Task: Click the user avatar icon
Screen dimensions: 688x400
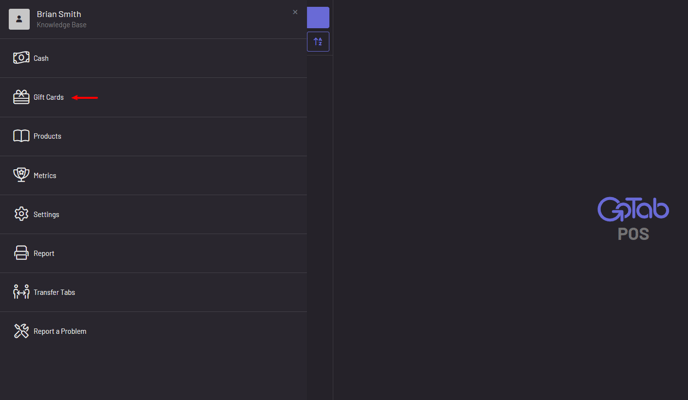Action: [19, 19]
